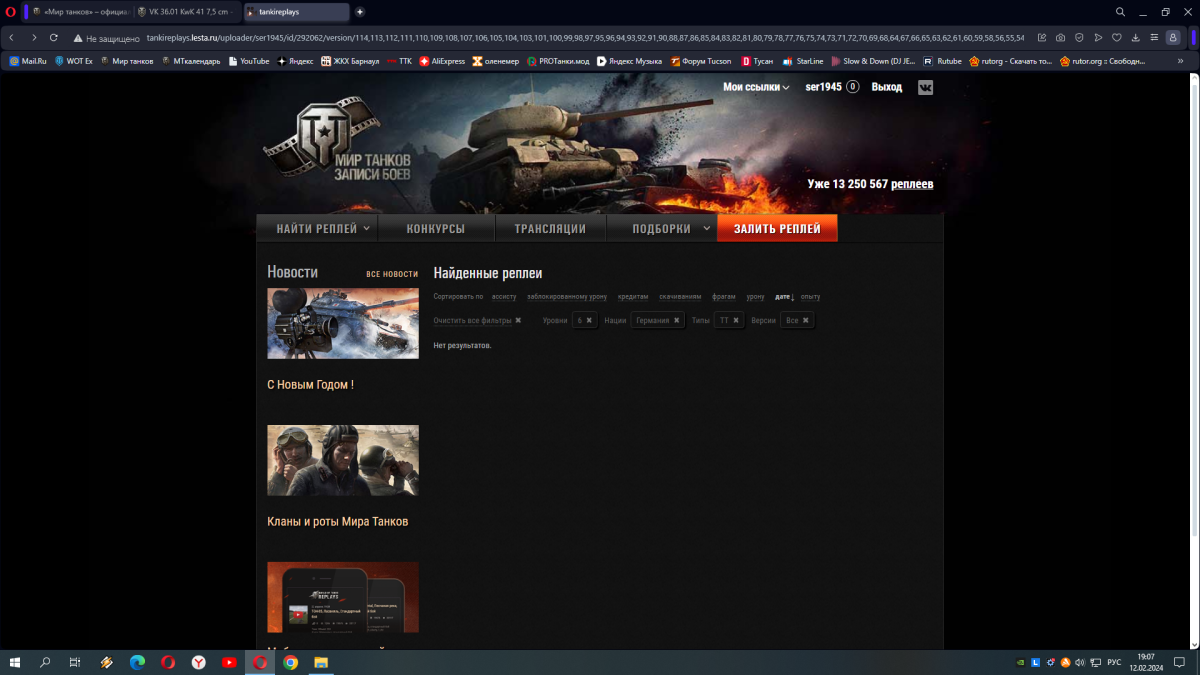Remove the Германия nation filter

(x=676, y=320)
